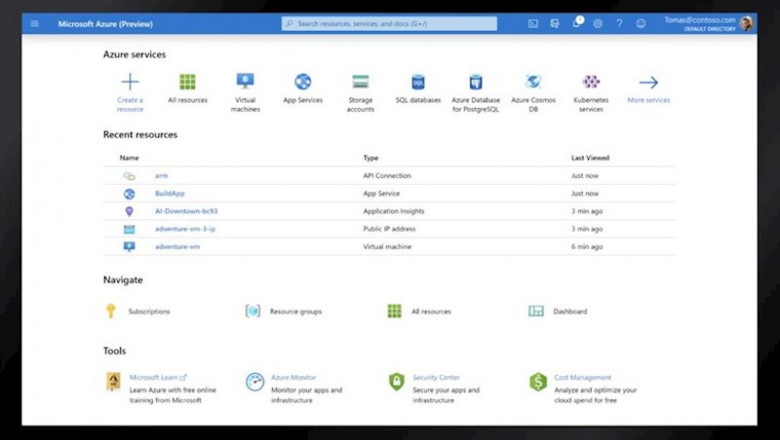Click the BuildApp row globe icon
Screen dimensions: 780x440
(129, 194)
